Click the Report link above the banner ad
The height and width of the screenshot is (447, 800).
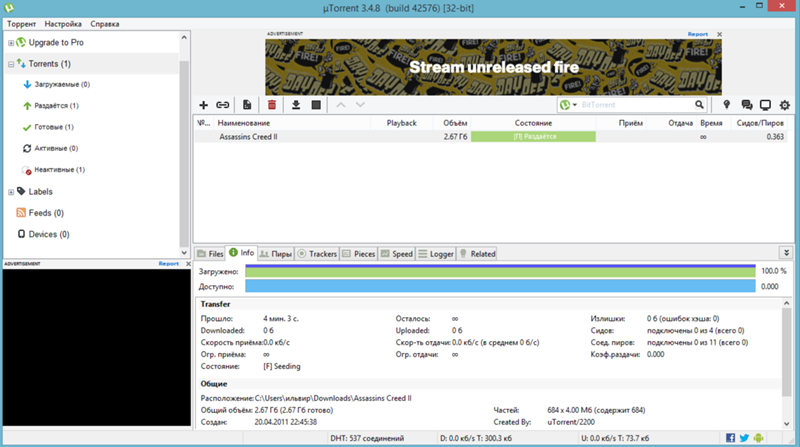point(697,34)
